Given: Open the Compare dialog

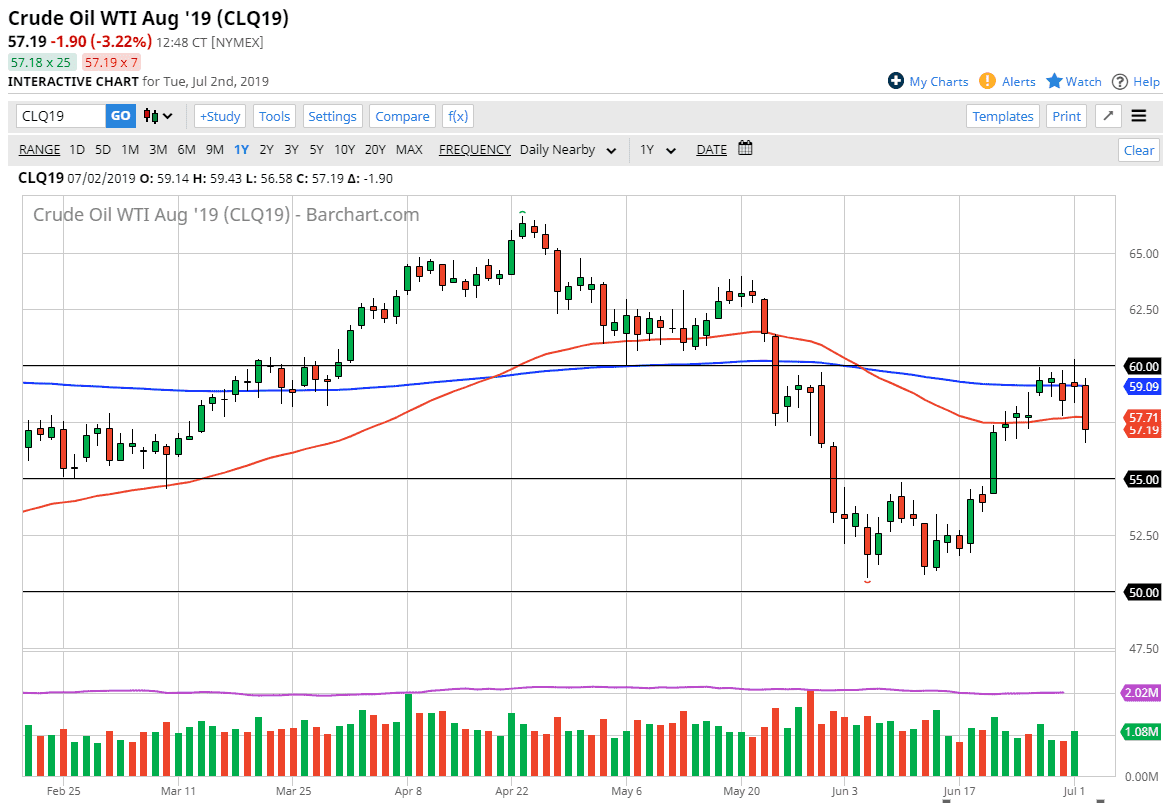Looking at the screenshot, I should (402, 116).
